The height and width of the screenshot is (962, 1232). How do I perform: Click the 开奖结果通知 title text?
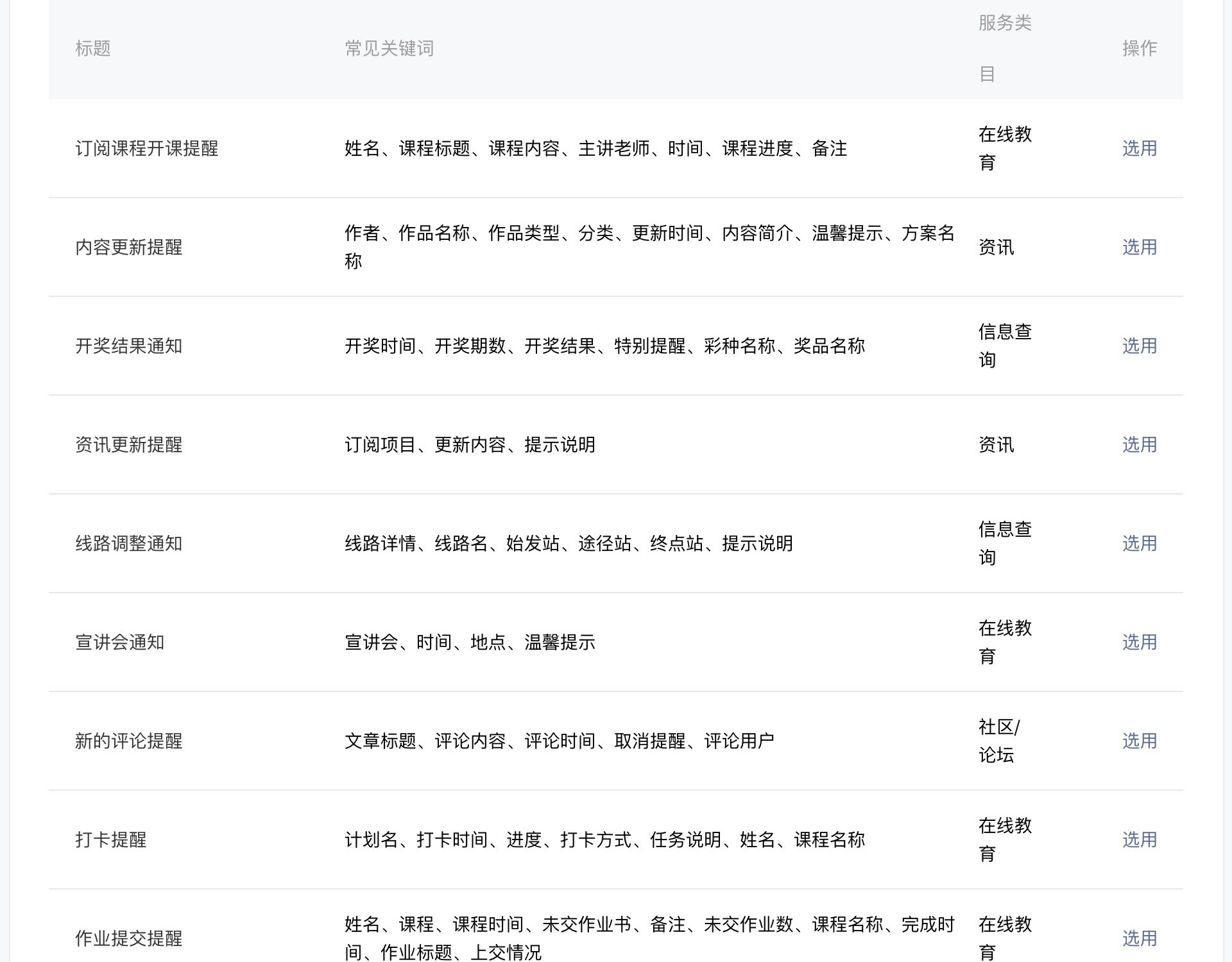click(x=128, y=346)
